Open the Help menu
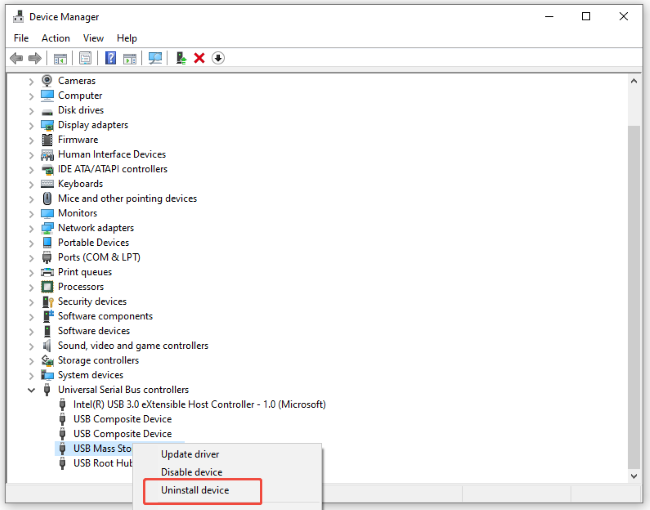Image resolution: width=650 pixels, height=510 pixels. 127,38
